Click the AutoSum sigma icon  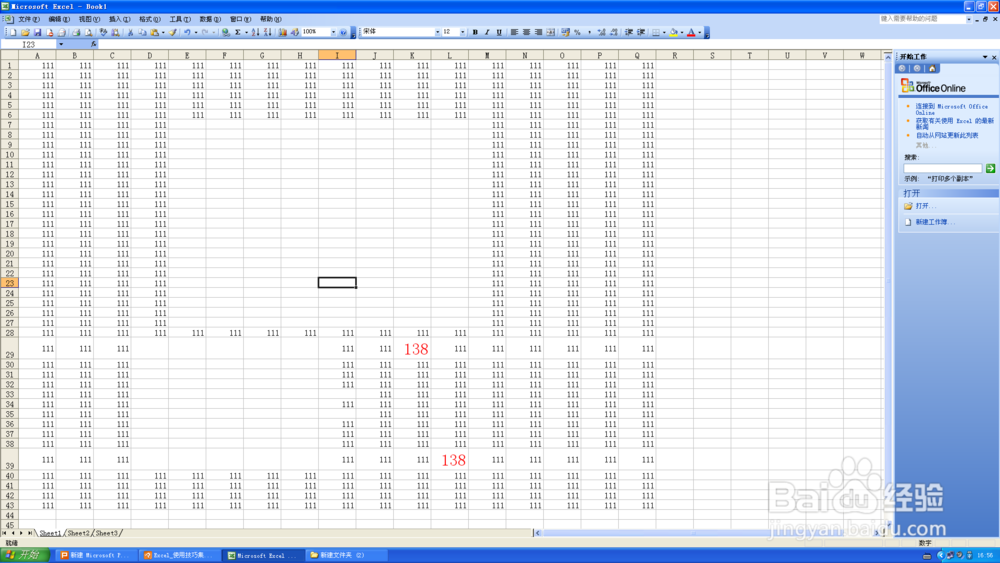tap(237, 32)
